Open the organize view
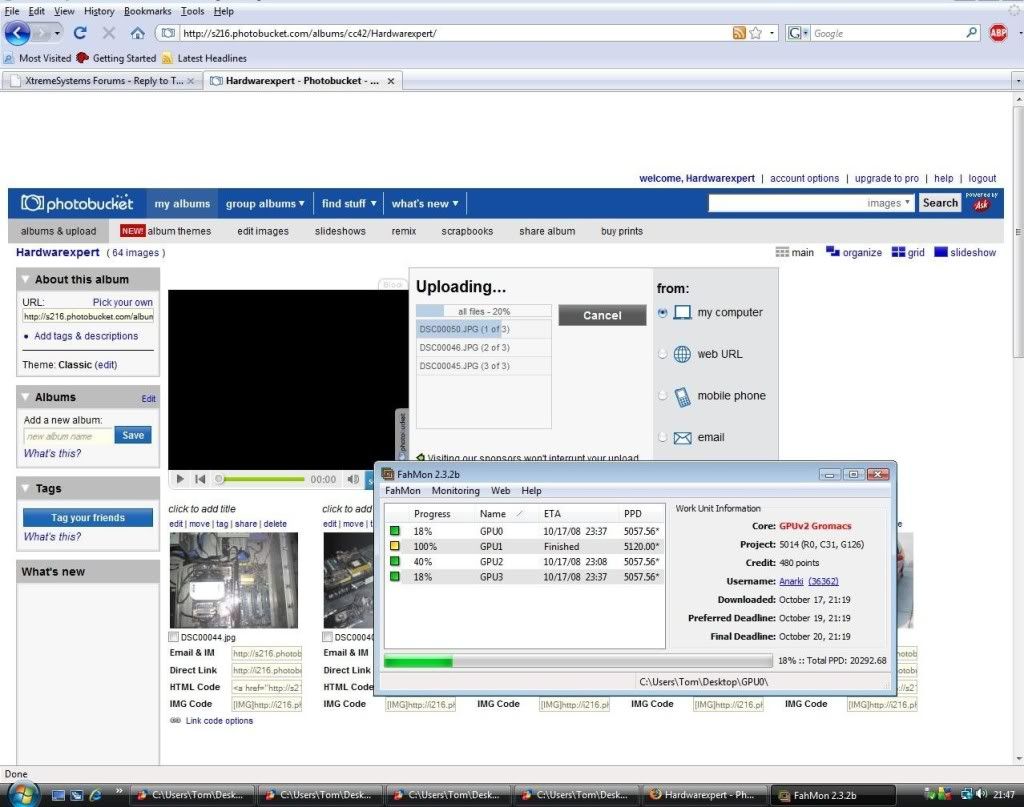The width and height of the screenshot is (1024, 807). tap(854, 252)
